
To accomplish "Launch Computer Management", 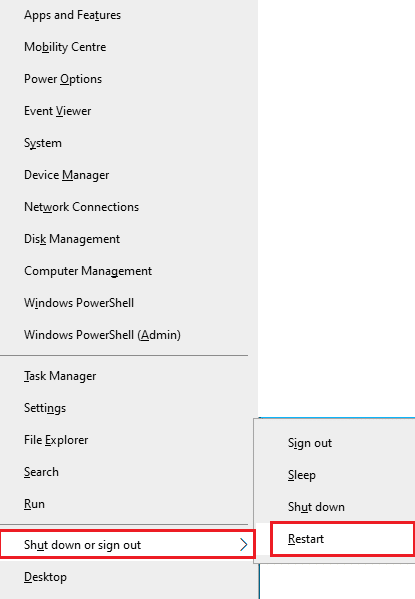I will (x=128, y=271).
